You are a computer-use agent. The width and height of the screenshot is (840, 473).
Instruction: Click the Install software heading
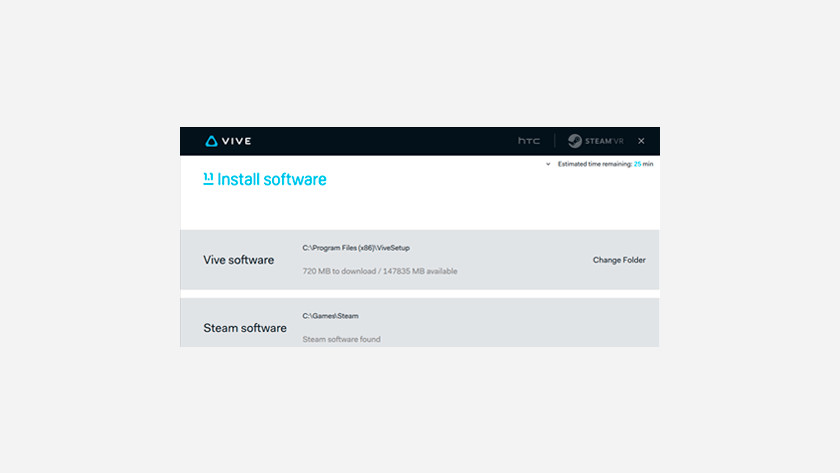(272, 180)
